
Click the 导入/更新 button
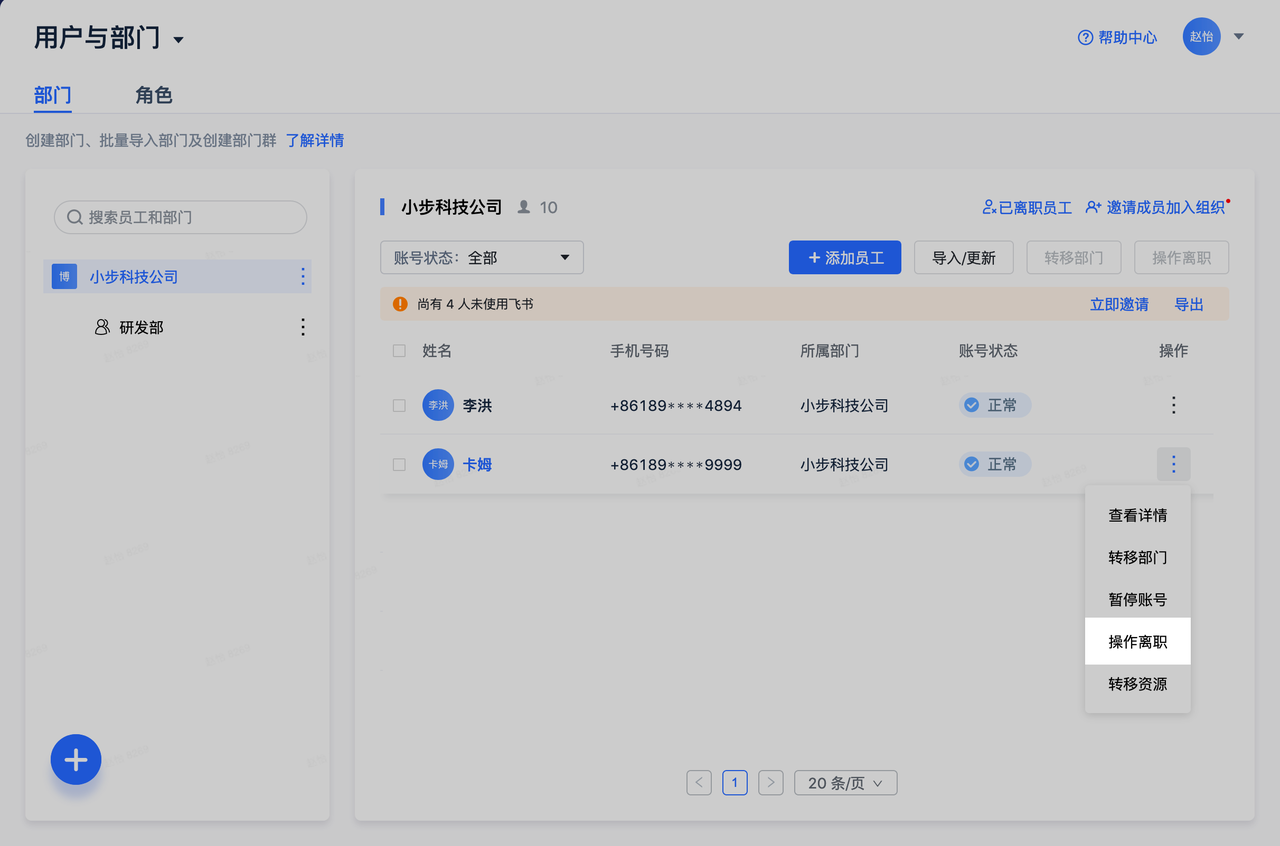964,257
